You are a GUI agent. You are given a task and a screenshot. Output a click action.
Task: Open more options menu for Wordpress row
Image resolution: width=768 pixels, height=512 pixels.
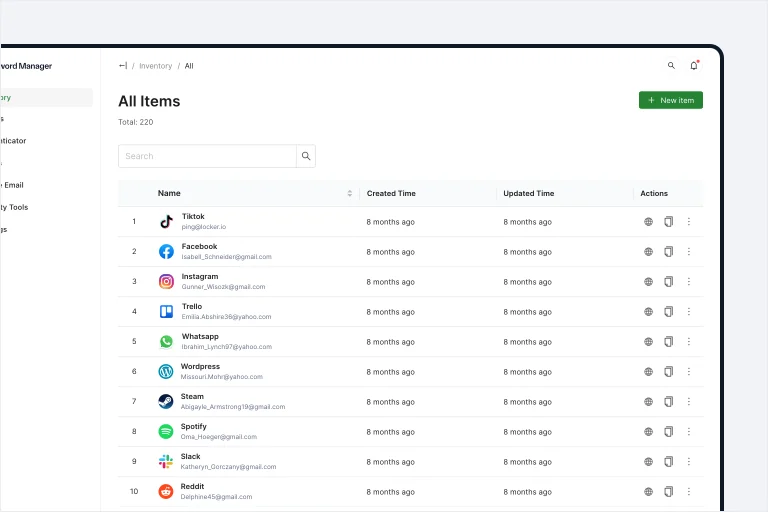pos(689,371)
